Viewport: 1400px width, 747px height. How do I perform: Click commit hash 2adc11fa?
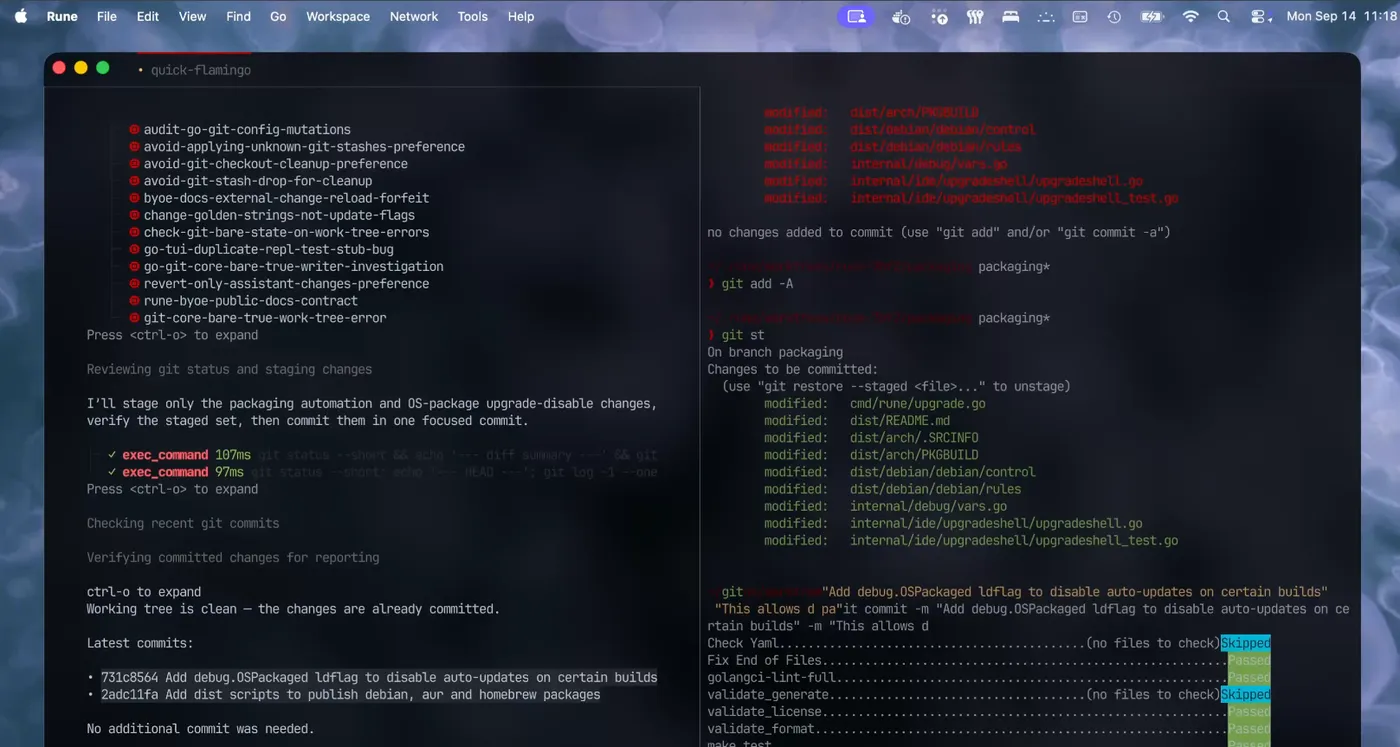tap(129, 695)
